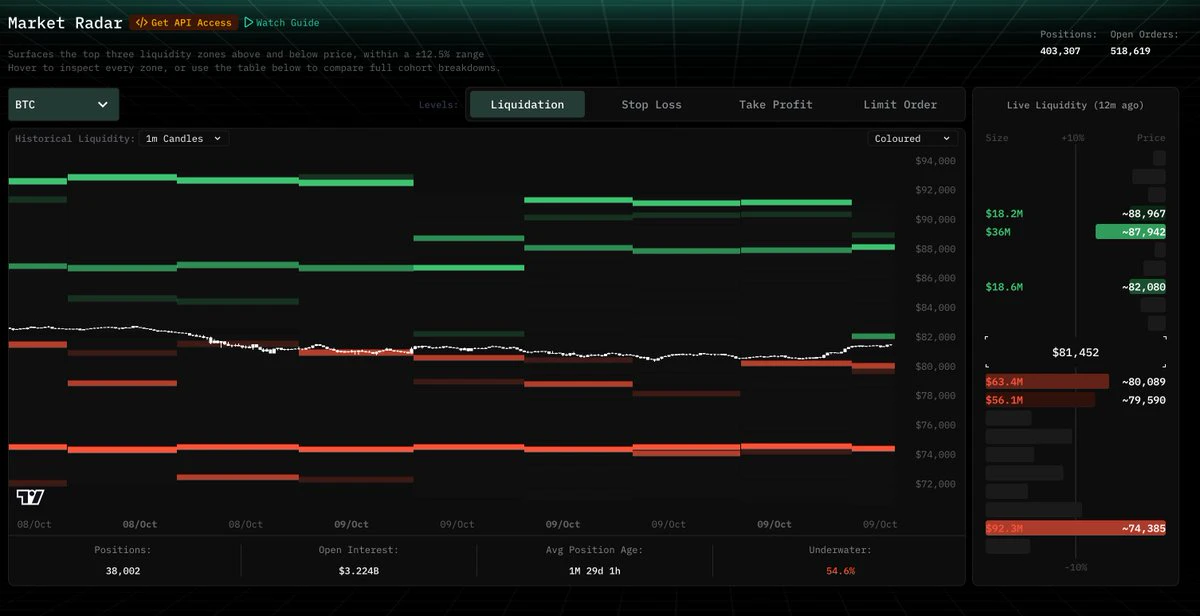Viewport: 1200px width, 616px height.
Task: Select the Stop Loss levels tab
Action: (x=651, y=104)
